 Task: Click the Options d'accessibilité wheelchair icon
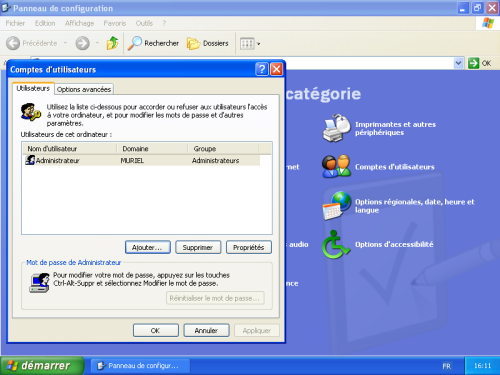336,244
